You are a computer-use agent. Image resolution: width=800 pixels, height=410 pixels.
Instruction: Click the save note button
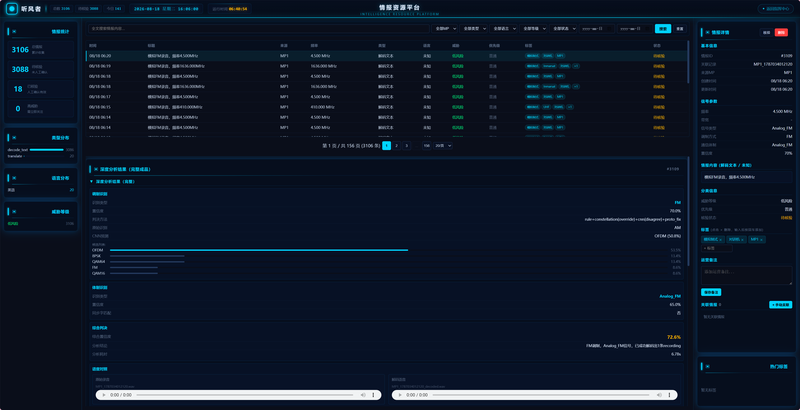tap(711, 293)
